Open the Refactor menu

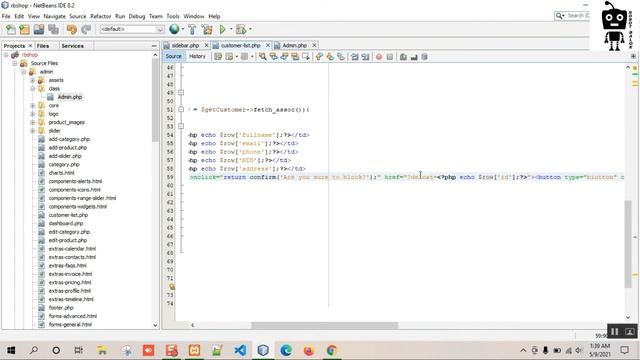click(x=100, y=16)
